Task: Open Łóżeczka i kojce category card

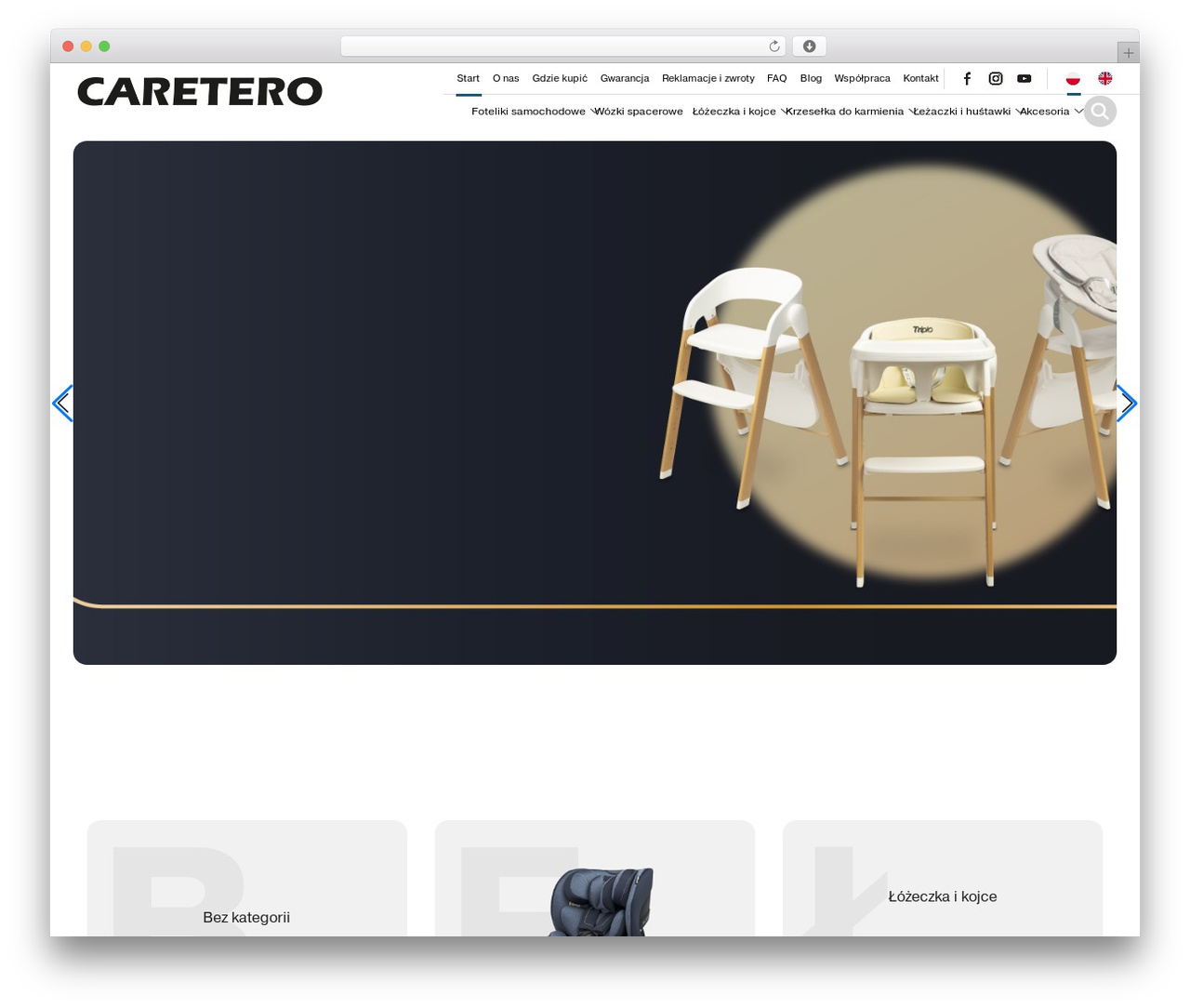Action: tap(943, 879)
